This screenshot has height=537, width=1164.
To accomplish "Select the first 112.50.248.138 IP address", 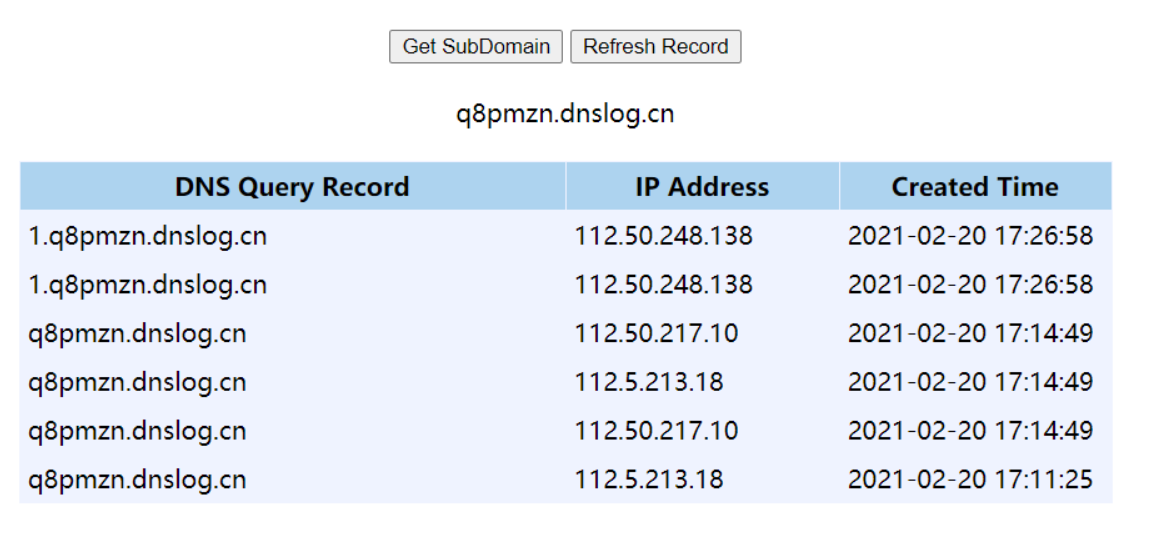I will tap(664, 236).
